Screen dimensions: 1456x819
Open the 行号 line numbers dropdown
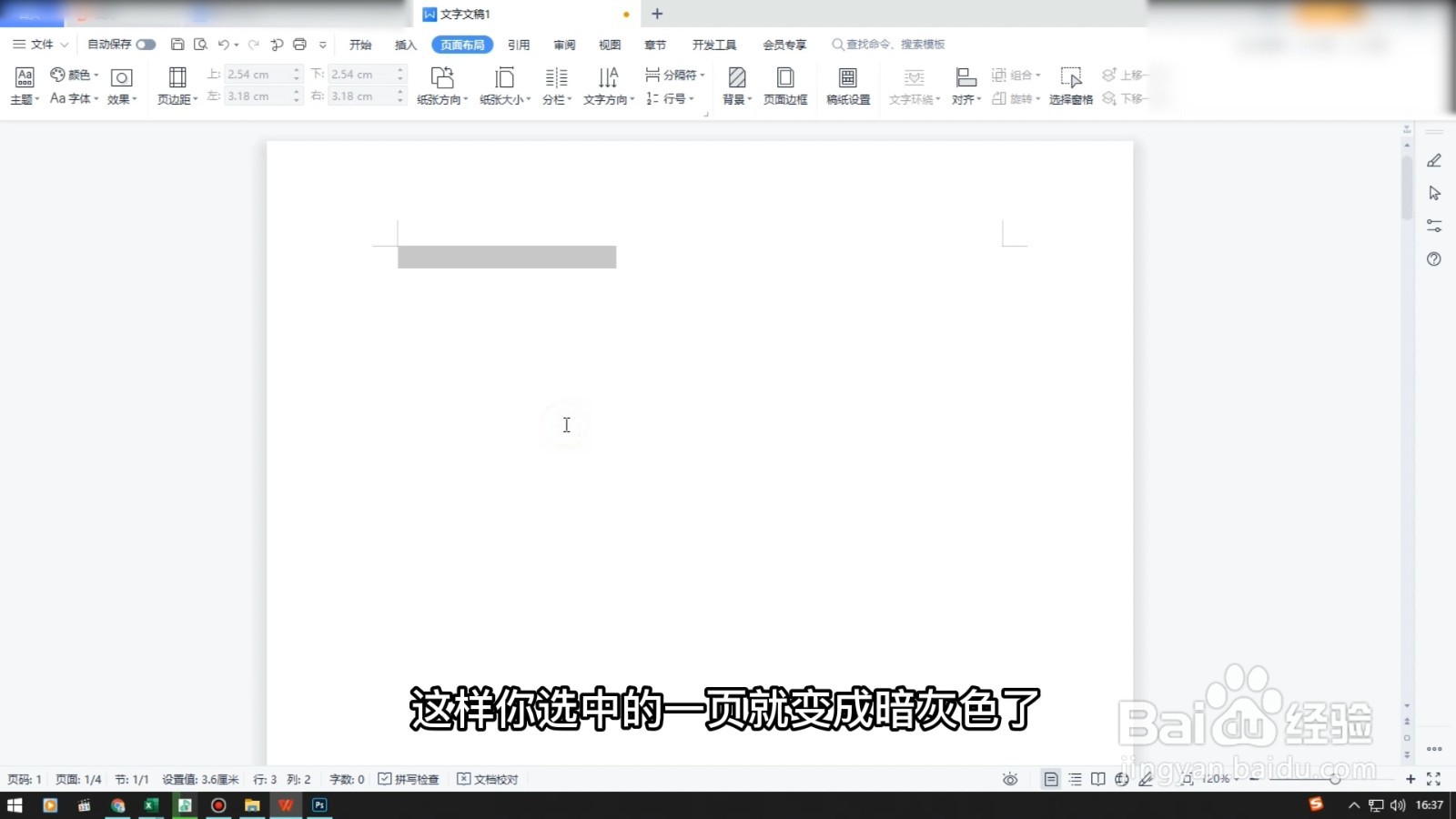point(671,98)
